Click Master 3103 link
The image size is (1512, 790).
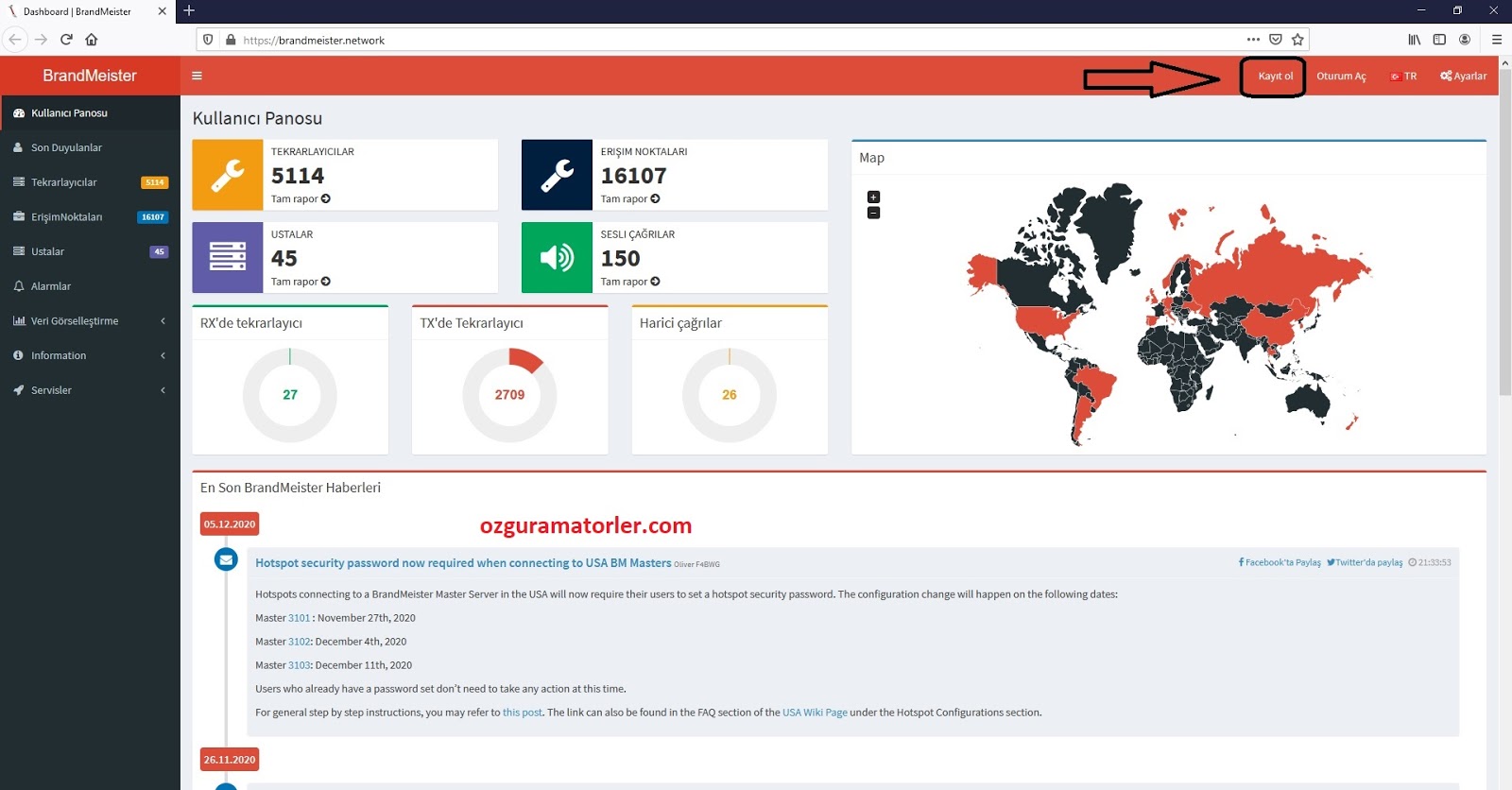tap(299, 665)
